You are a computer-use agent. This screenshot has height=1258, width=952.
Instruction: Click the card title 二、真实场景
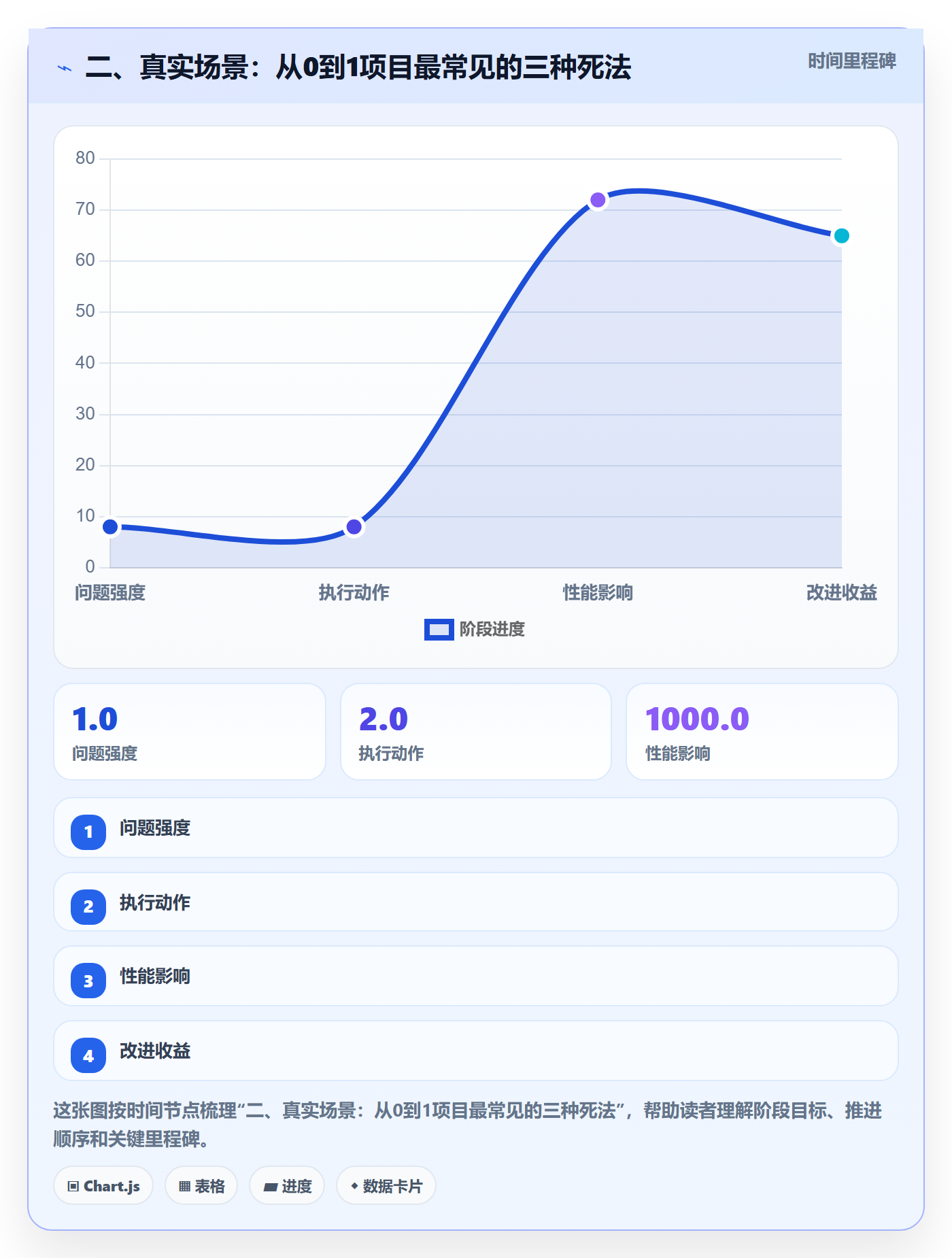tap(358, 67)
